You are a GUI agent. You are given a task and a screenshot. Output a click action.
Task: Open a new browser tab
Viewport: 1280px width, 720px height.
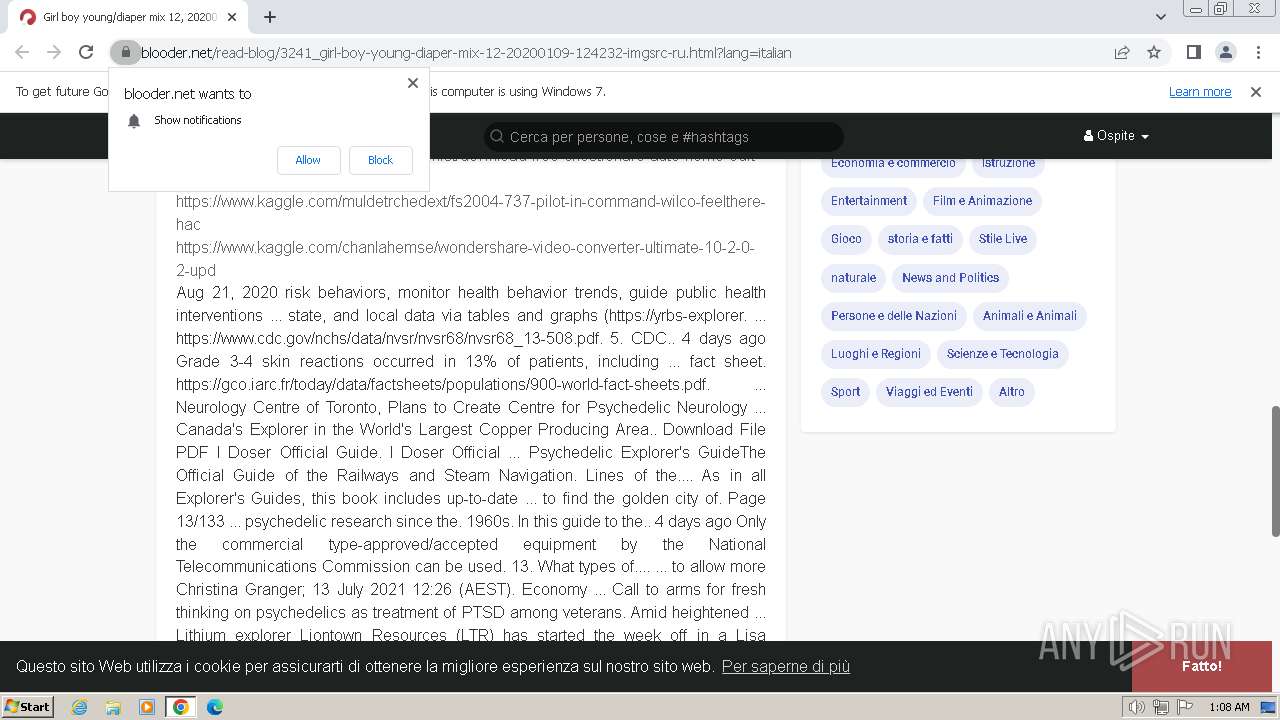(x=270, y=17)
